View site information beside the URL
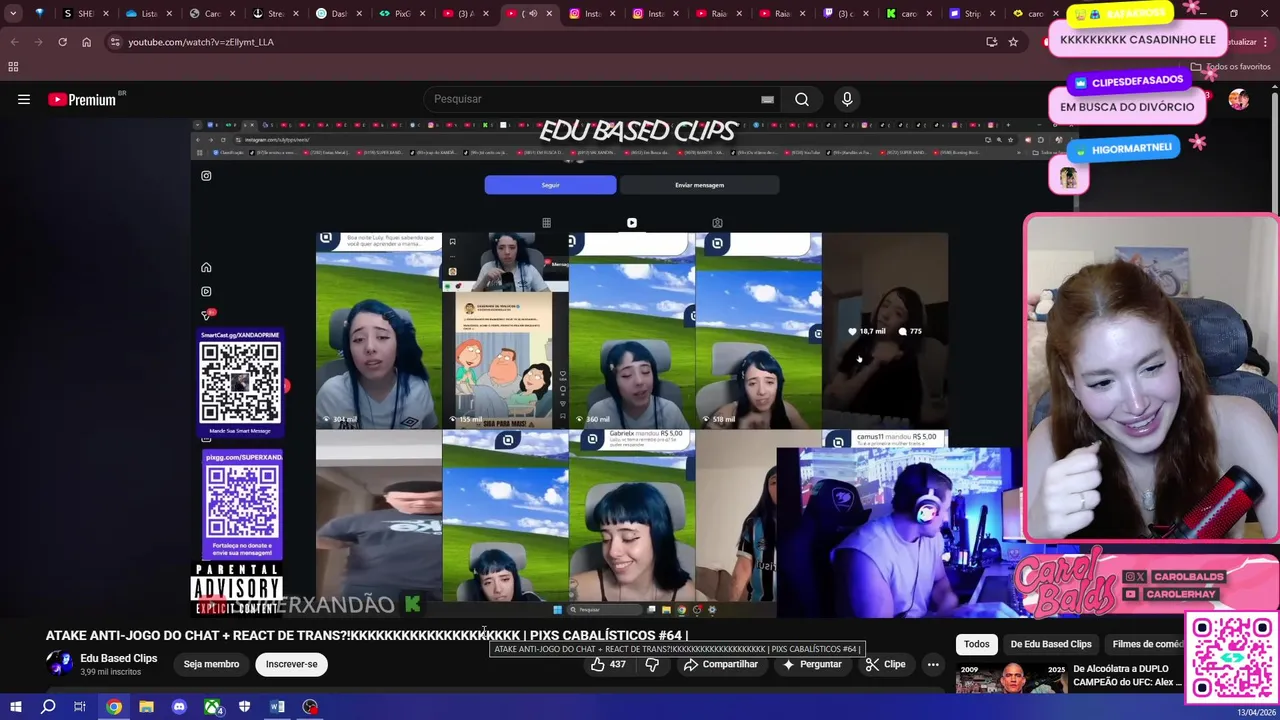The width and height of the screenshot is (1280, 720). coord(115,42)
